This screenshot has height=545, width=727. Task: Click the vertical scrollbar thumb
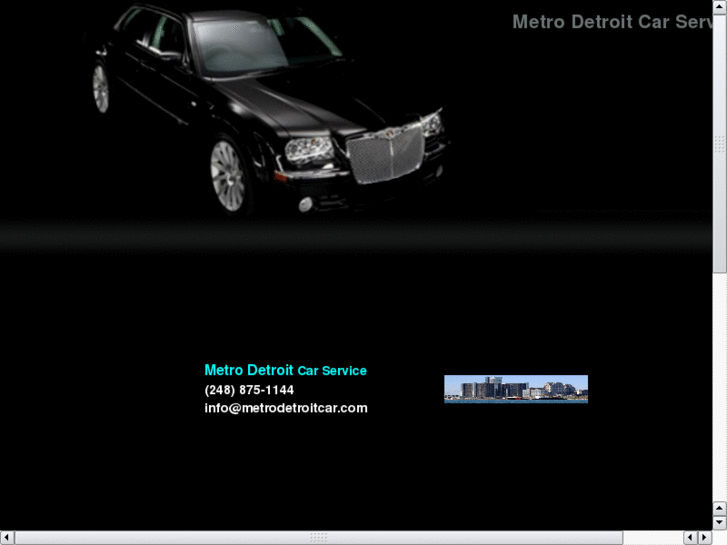[719, 144]
